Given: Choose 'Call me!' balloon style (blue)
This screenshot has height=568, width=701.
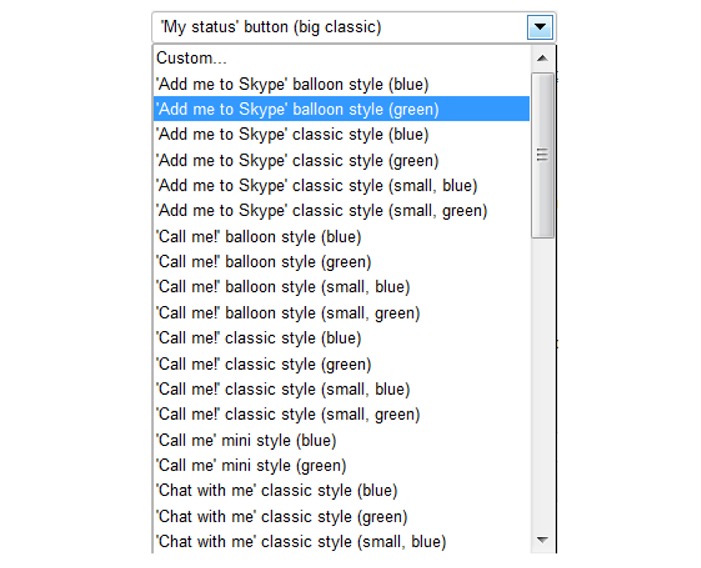Looking at the screenshot, I should 258,237.
